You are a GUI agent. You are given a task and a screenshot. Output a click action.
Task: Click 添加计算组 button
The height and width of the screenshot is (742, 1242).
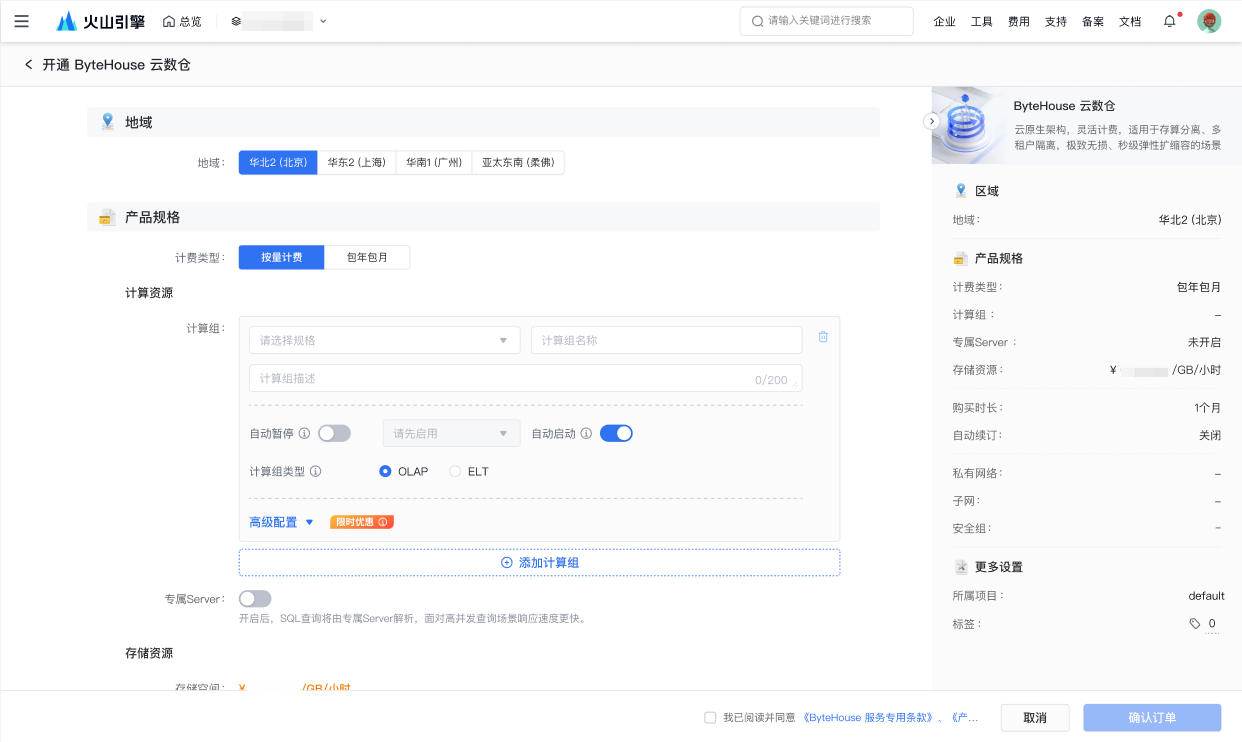pos(539,563)
